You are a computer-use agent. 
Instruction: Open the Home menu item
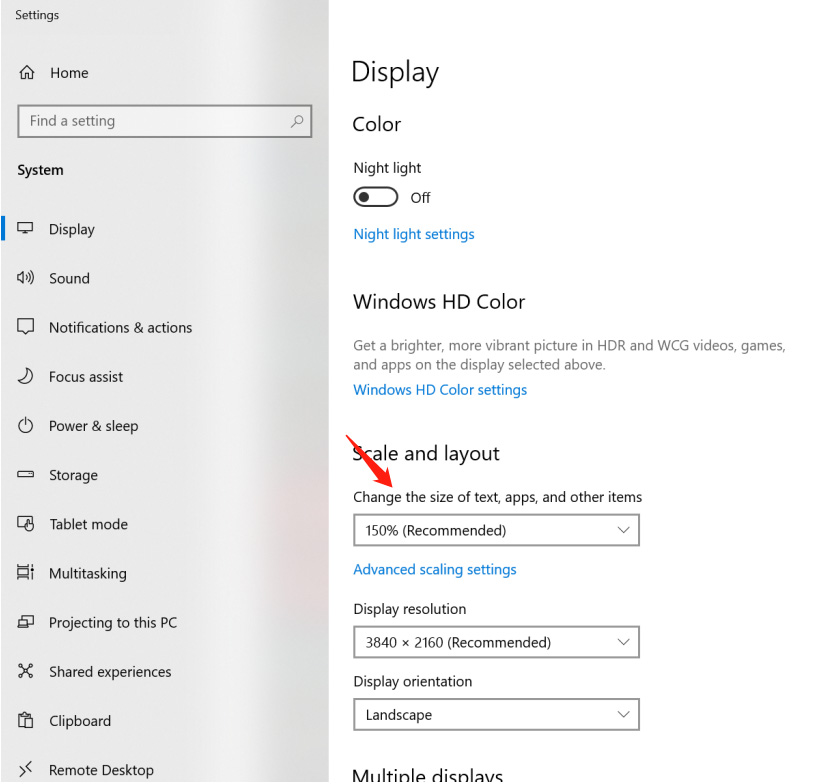[69, 73]
